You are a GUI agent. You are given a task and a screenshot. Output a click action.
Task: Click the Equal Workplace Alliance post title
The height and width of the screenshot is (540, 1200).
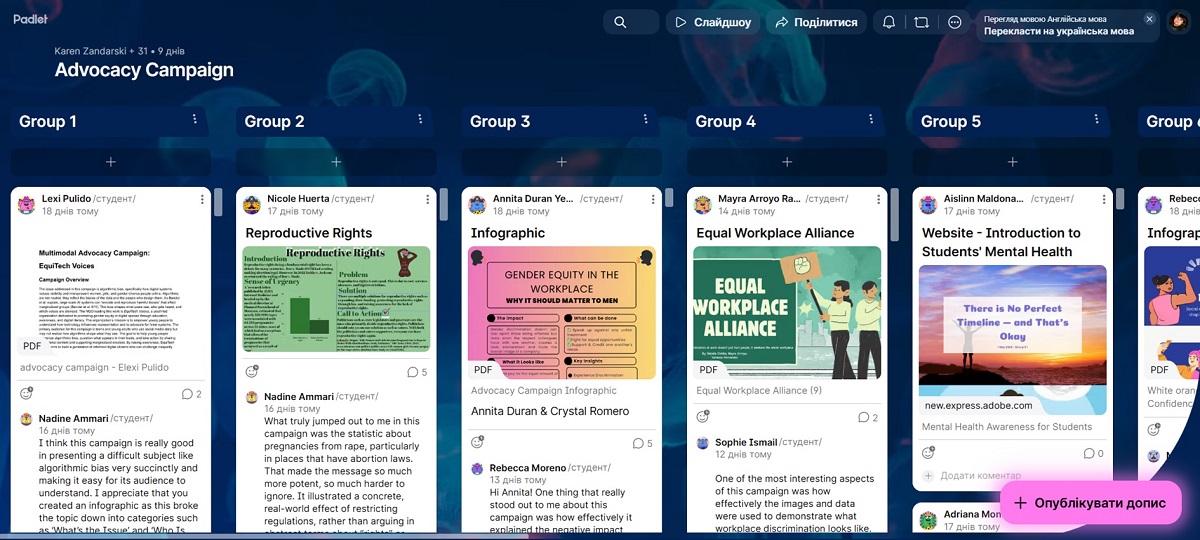tap(775, 233)
